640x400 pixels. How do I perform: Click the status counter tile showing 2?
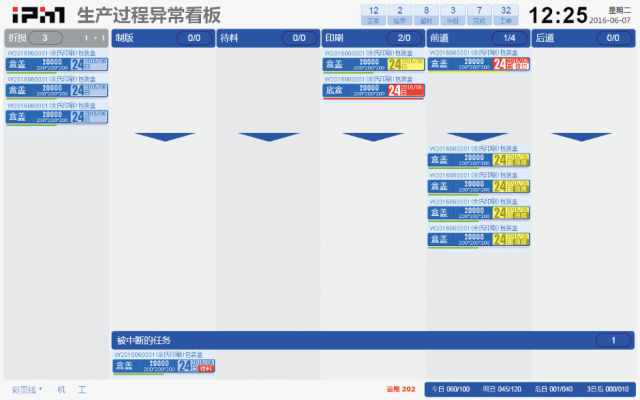coord(401,13)
